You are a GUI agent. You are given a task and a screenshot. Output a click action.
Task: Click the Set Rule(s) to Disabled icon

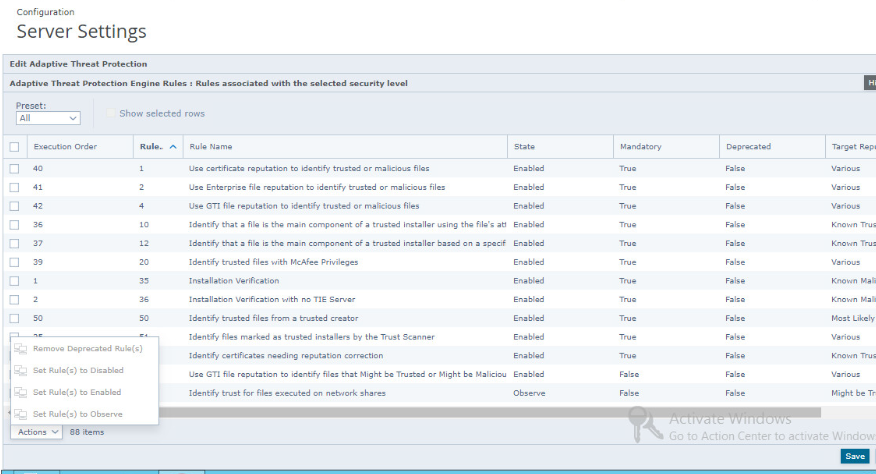click(21, 371)
